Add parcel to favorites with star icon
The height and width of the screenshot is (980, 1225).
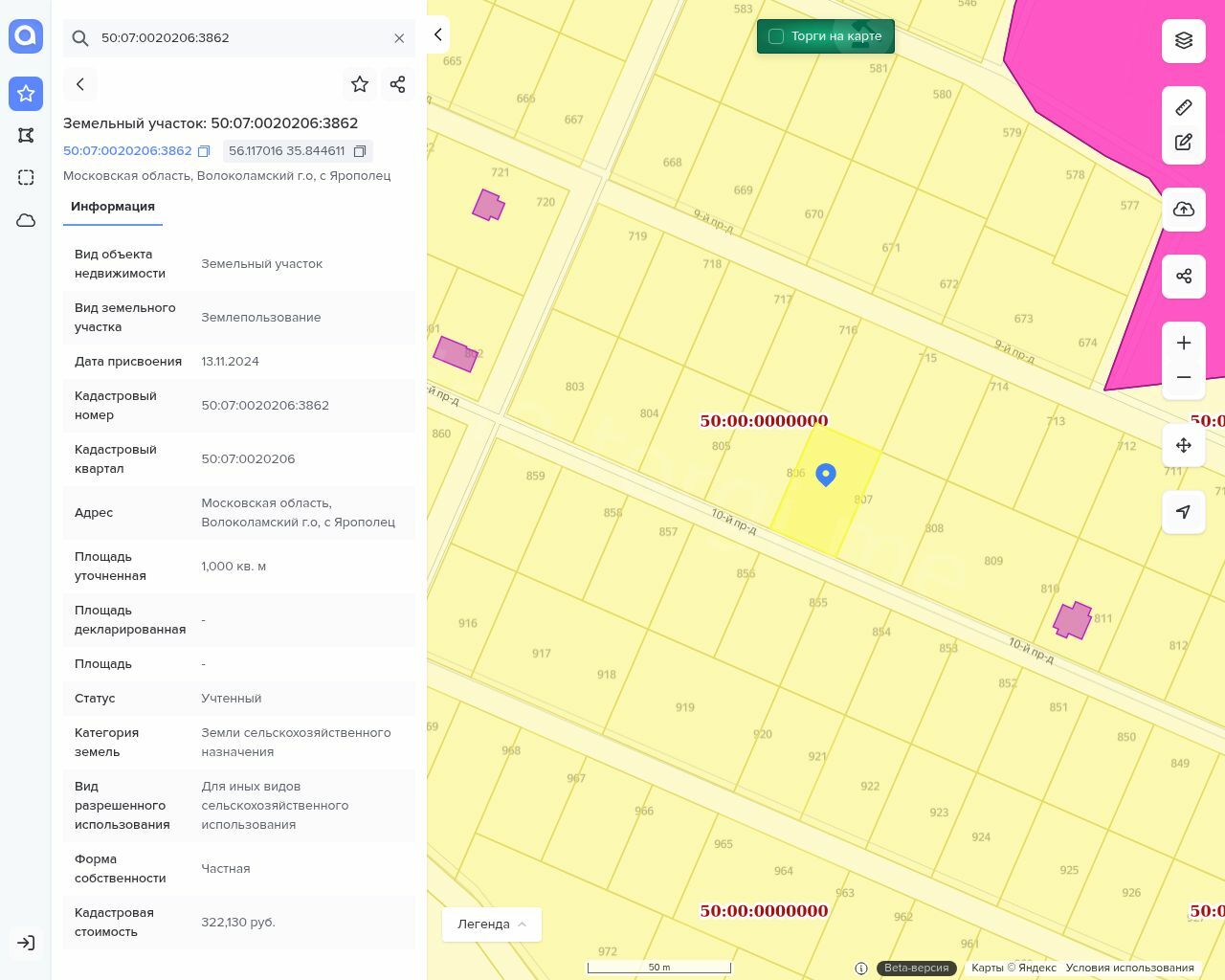(x=360, y=84)
